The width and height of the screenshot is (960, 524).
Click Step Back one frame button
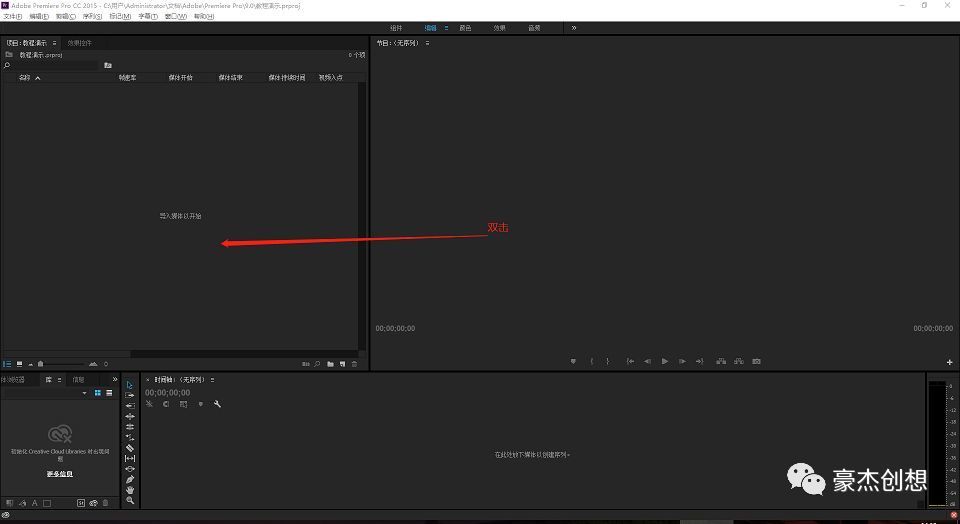tap(647, 361)
